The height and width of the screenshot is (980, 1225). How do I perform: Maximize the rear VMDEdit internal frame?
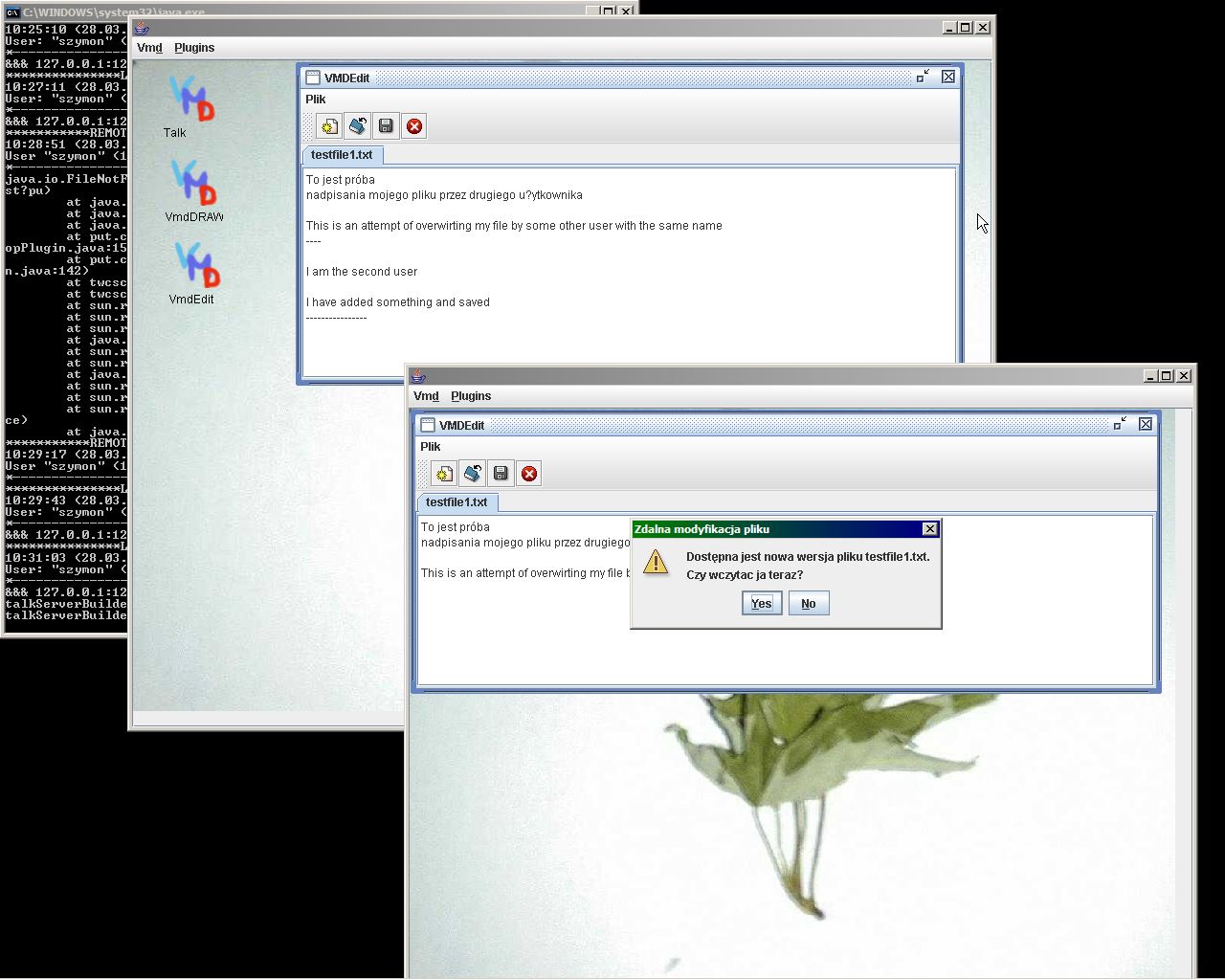click(x=923, y=77)
